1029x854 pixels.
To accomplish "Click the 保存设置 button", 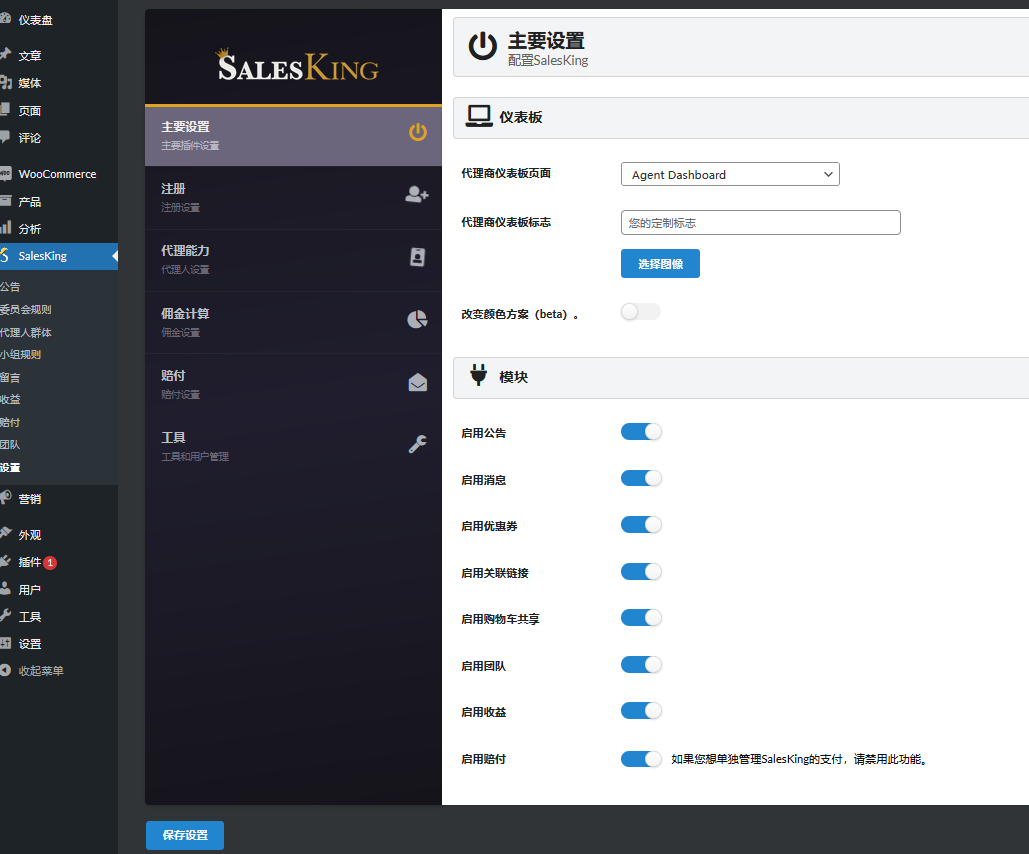I will 185,835.
